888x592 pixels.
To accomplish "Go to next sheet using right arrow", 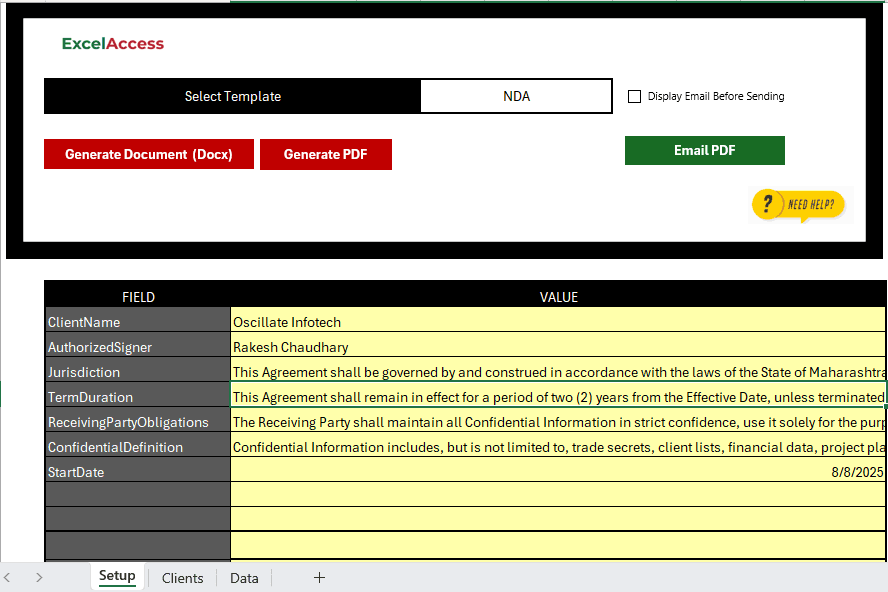I will click(39, 577).
